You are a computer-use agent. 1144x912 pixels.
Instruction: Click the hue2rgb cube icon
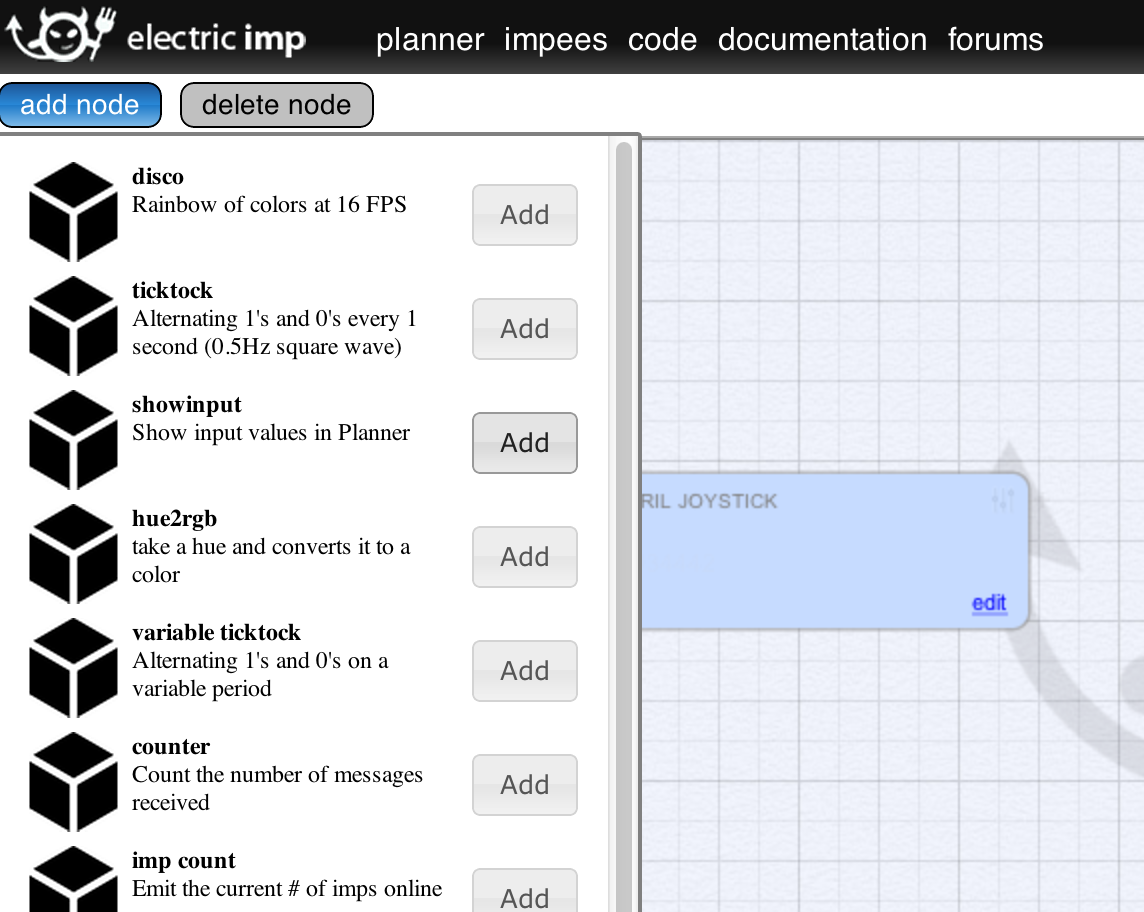(x=72, y=553)
